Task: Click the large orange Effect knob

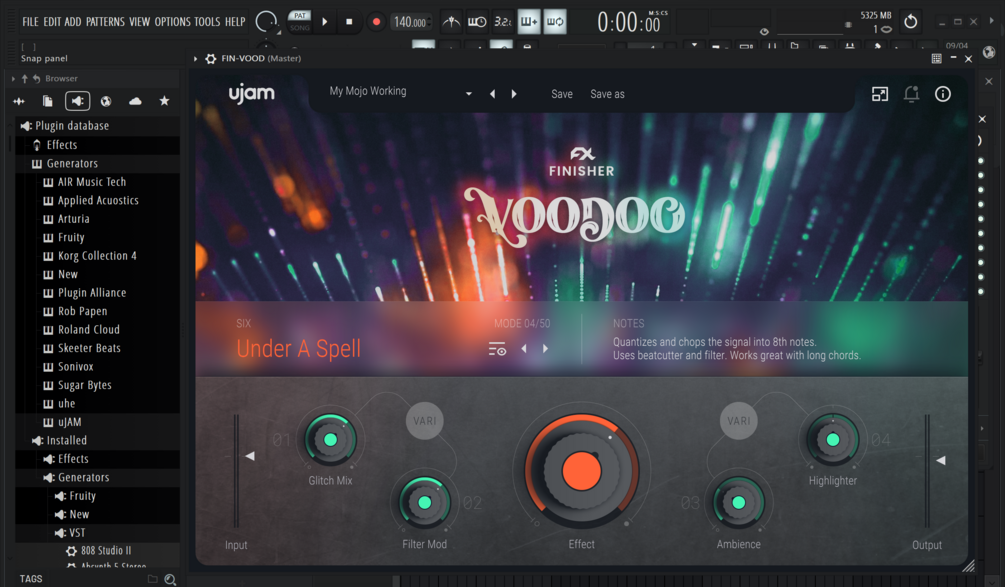Action: tap(581, 471)
